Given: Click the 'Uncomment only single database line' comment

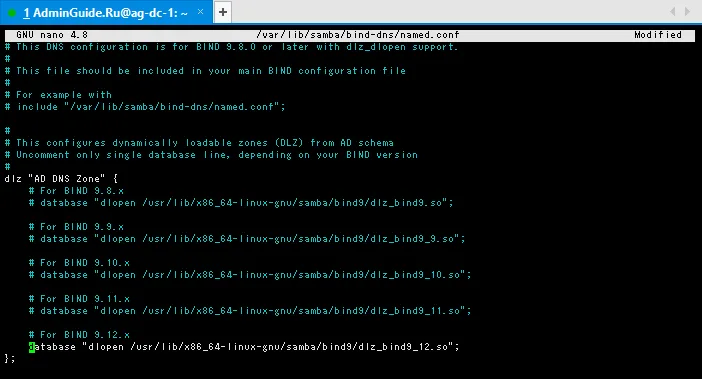Looking at the screenshot, I should click(211, 155).
